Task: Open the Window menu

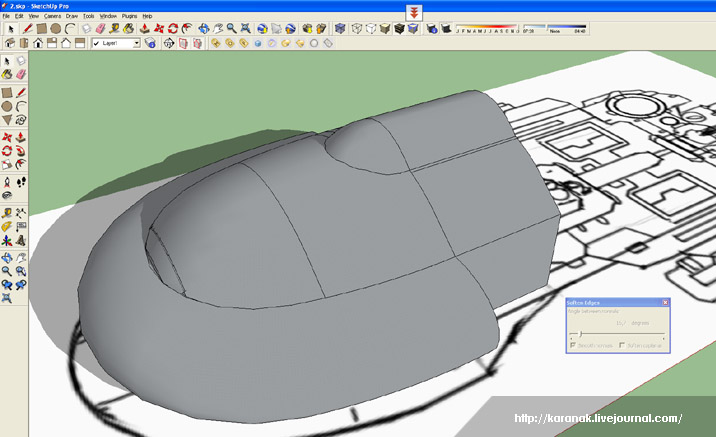Action: [108, 17]
